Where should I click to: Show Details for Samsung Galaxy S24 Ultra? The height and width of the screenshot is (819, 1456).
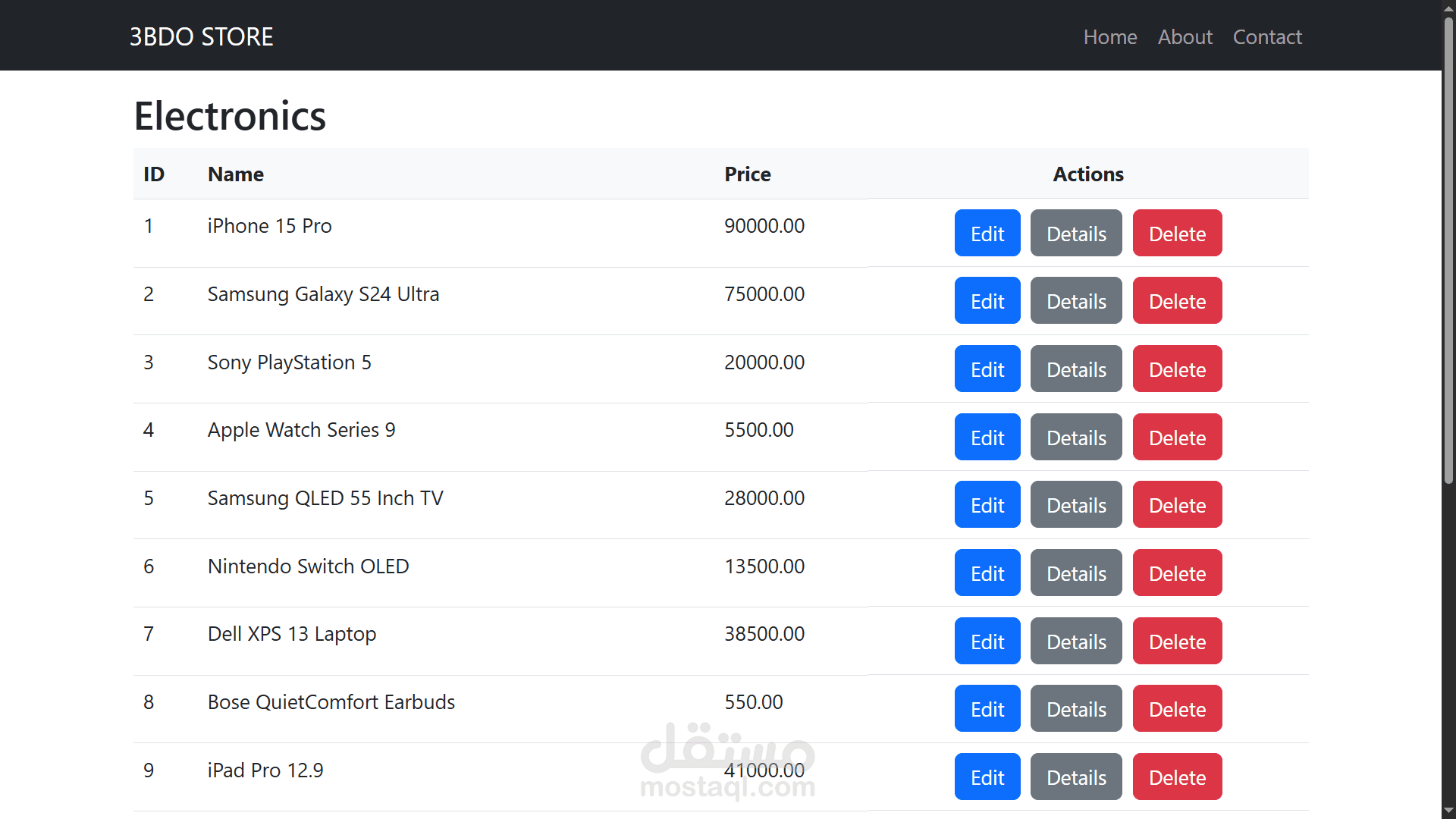(x=1076, y=300)
